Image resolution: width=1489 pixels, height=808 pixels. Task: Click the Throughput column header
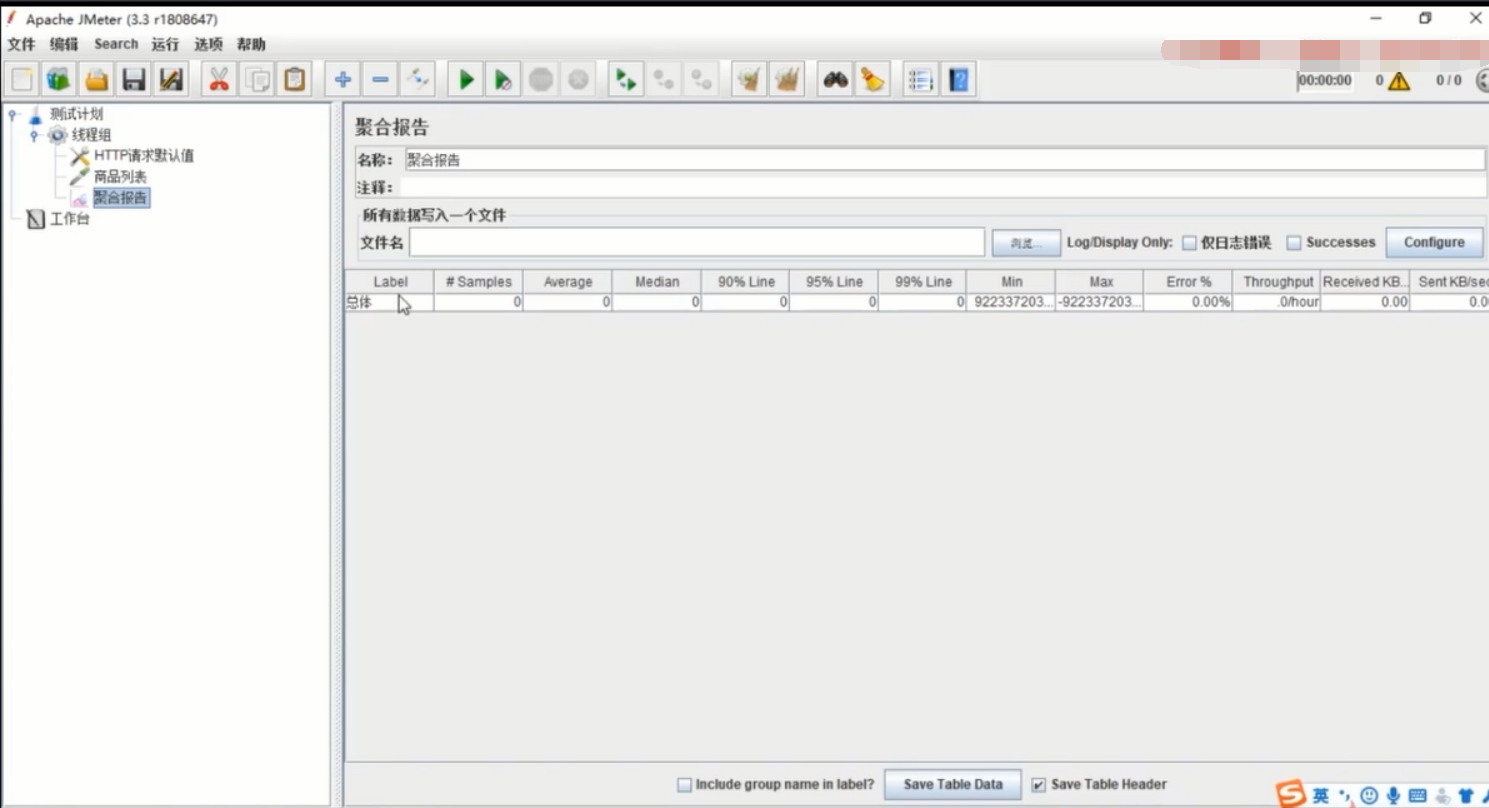pos(1277,282)
